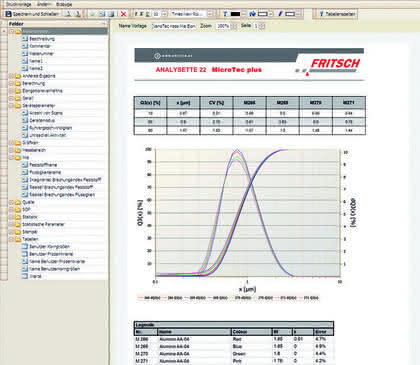Select the Name Benutzerkorngrößen item

pos(55,269)
